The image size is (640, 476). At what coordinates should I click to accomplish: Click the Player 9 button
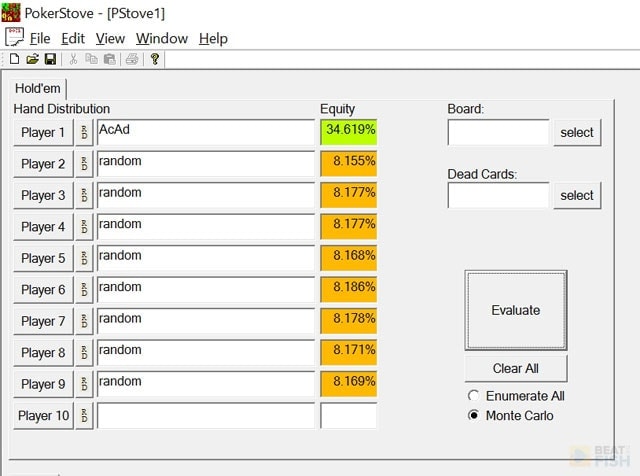[43, 384]
